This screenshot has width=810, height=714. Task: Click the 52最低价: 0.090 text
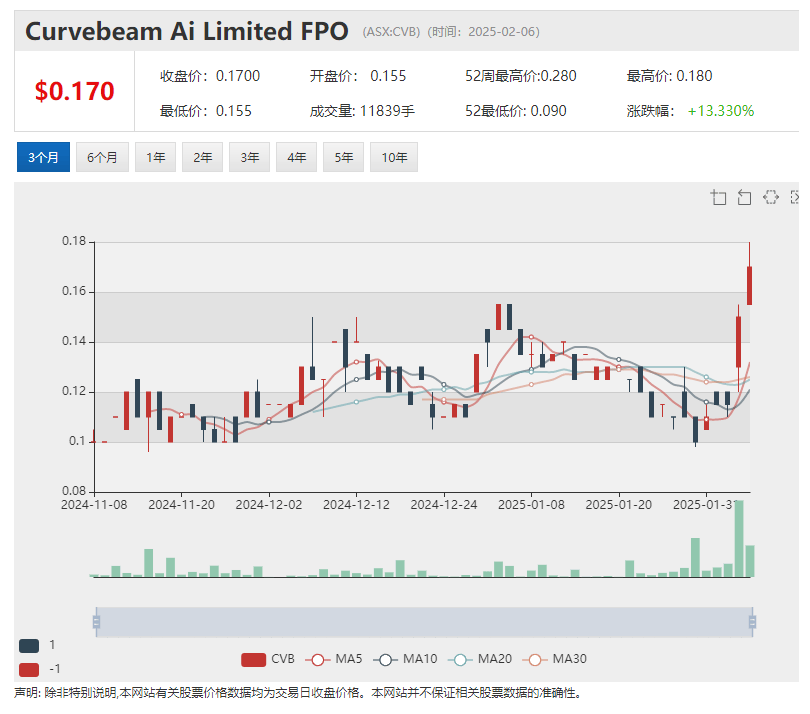pos(516,111)
